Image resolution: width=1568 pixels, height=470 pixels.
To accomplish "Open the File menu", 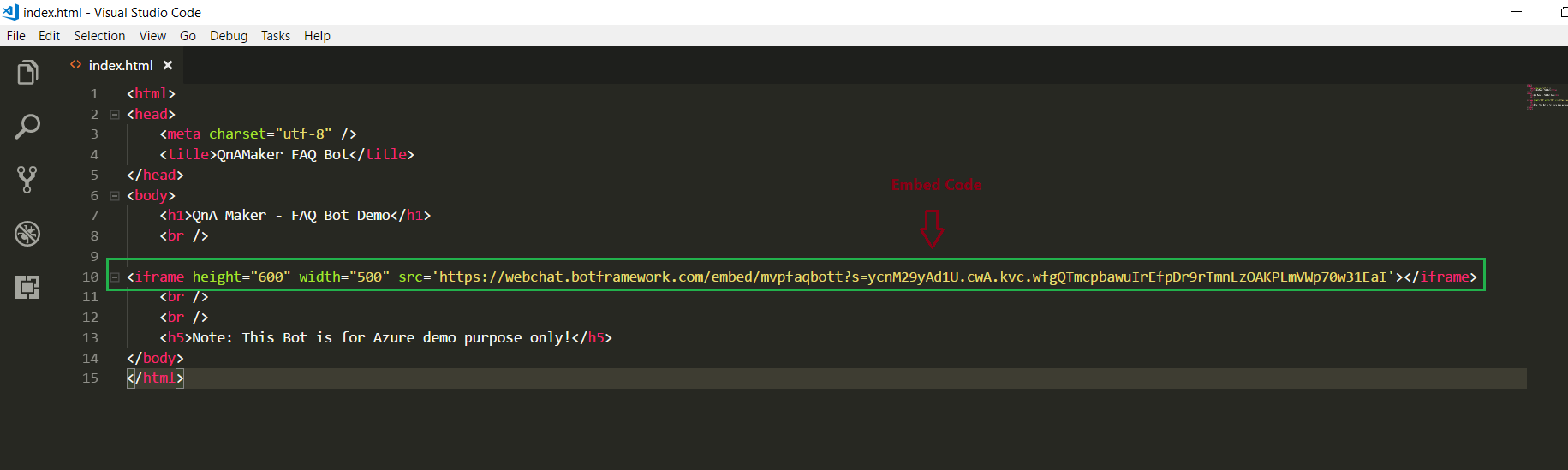I will point(16,36).
